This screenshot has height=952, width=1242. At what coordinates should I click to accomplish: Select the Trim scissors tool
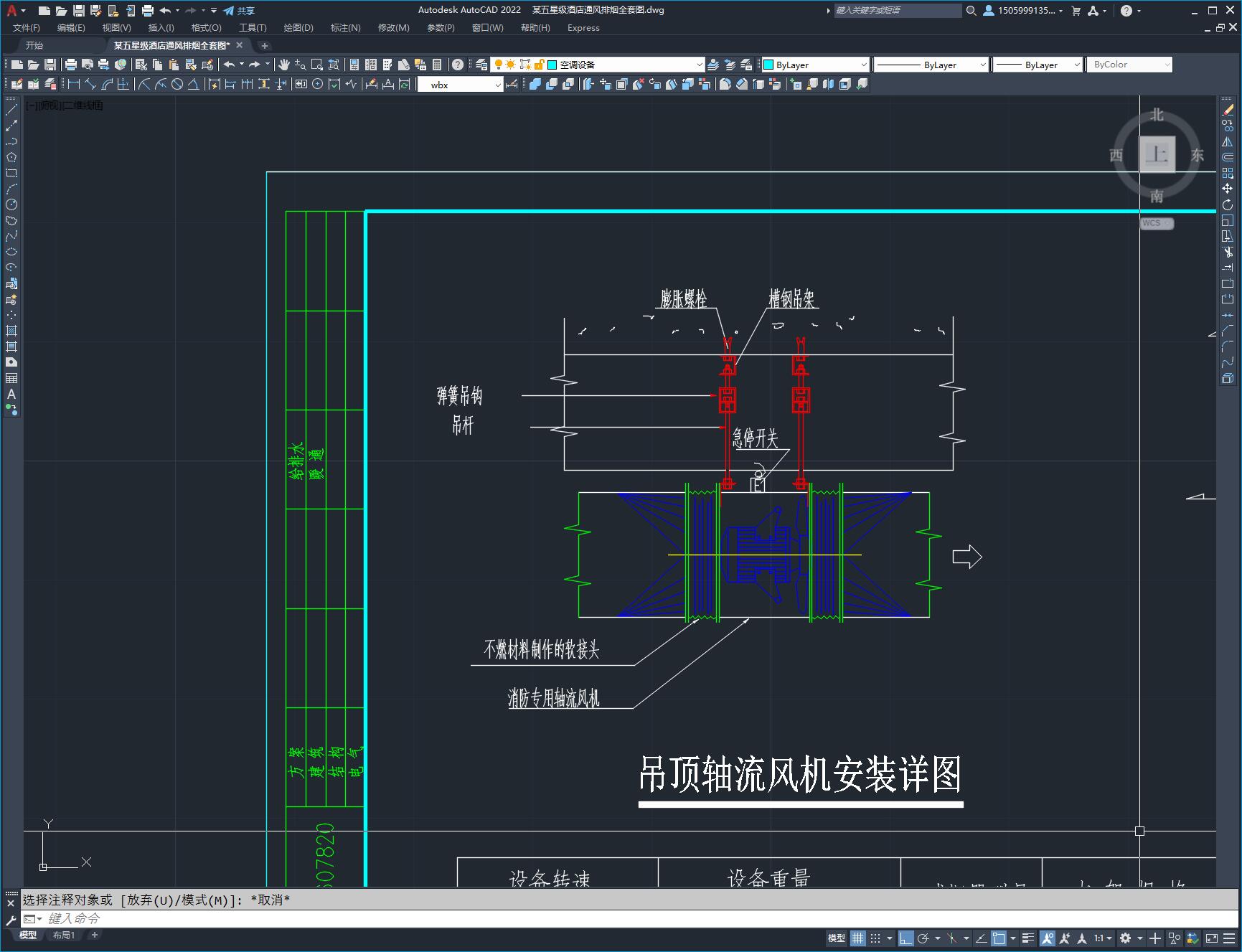(x=1228, y=252)
